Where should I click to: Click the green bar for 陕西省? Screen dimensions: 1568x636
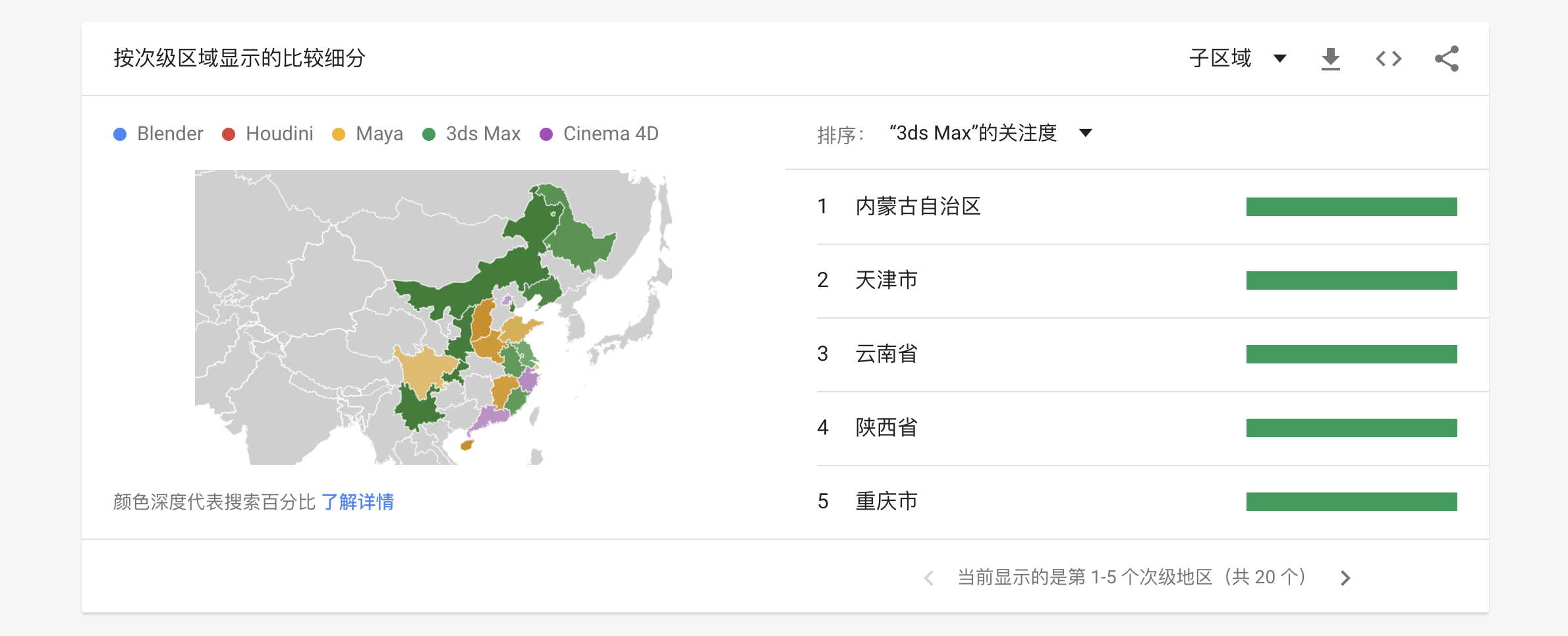click(1351, 428)
